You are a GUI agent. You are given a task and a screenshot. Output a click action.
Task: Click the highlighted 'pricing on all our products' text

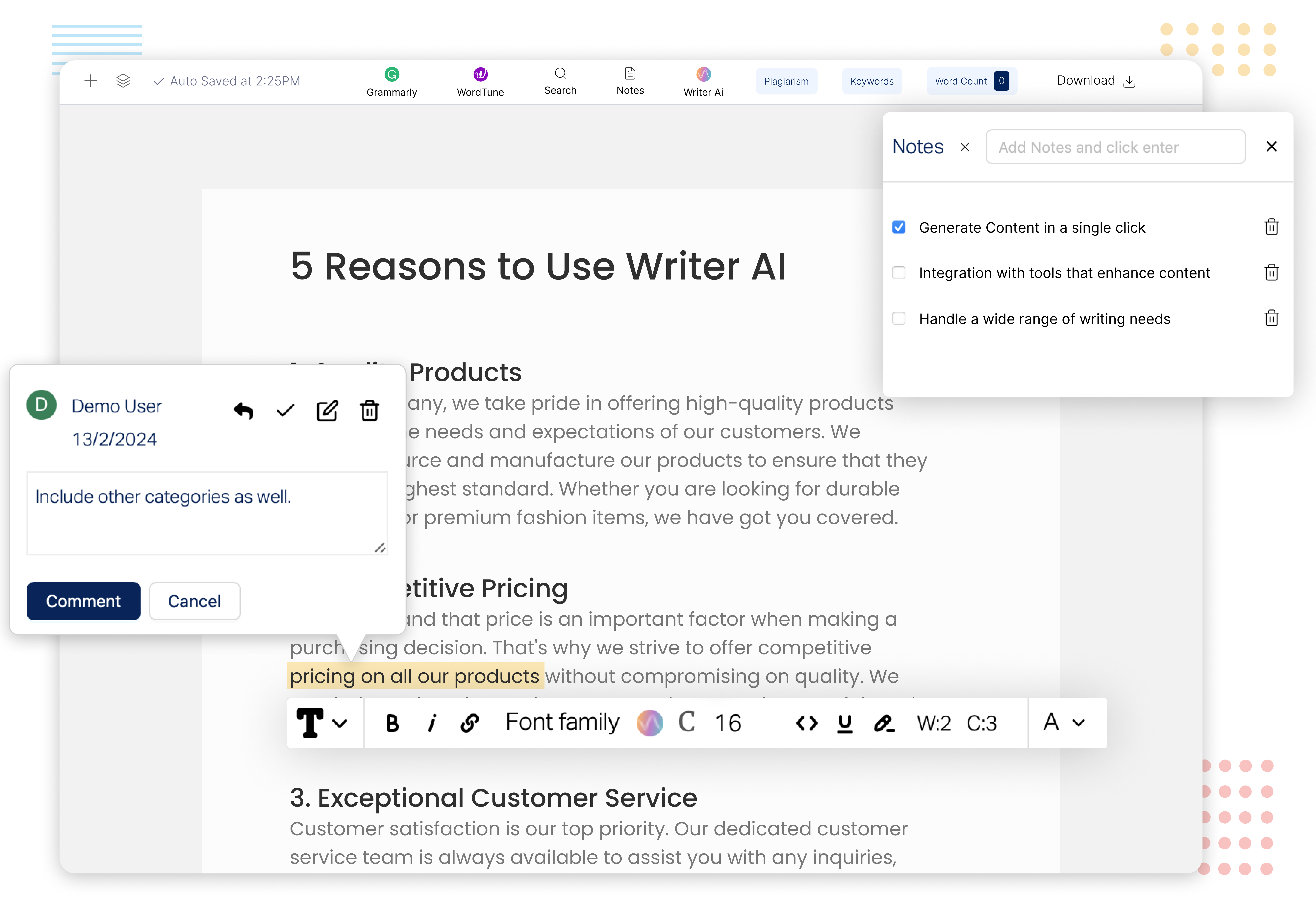click(415, 676)
